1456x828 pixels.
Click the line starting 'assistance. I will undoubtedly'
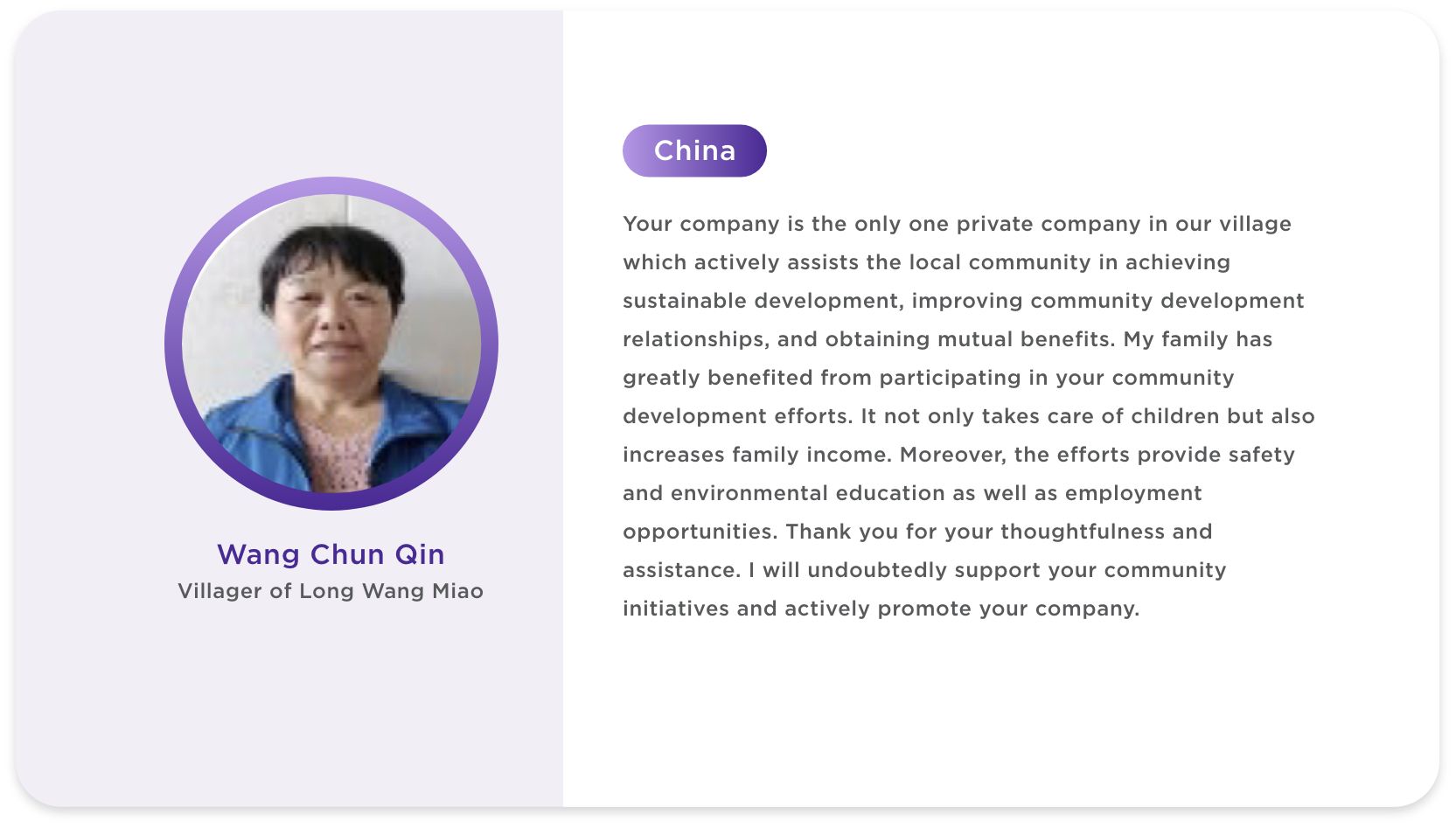pos(924,570)
